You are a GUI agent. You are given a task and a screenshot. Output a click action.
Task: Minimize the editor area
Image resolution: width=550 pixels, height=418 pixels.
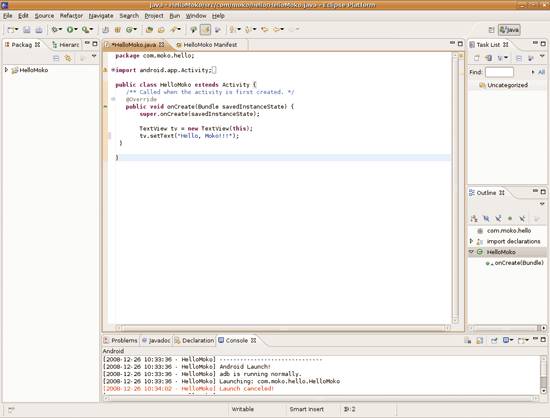(x=452, y=43)
